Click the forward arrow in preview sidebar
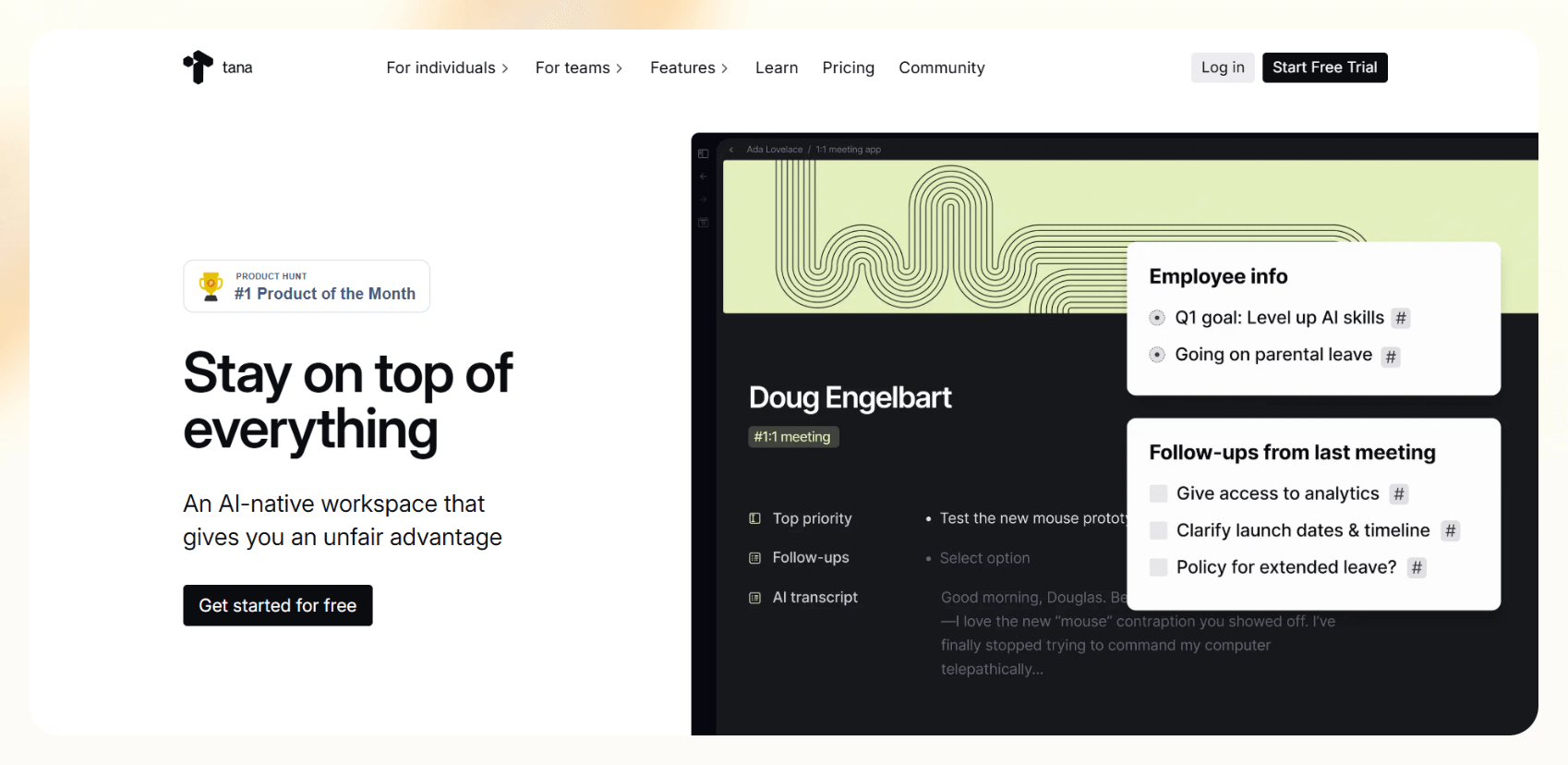 704,200
